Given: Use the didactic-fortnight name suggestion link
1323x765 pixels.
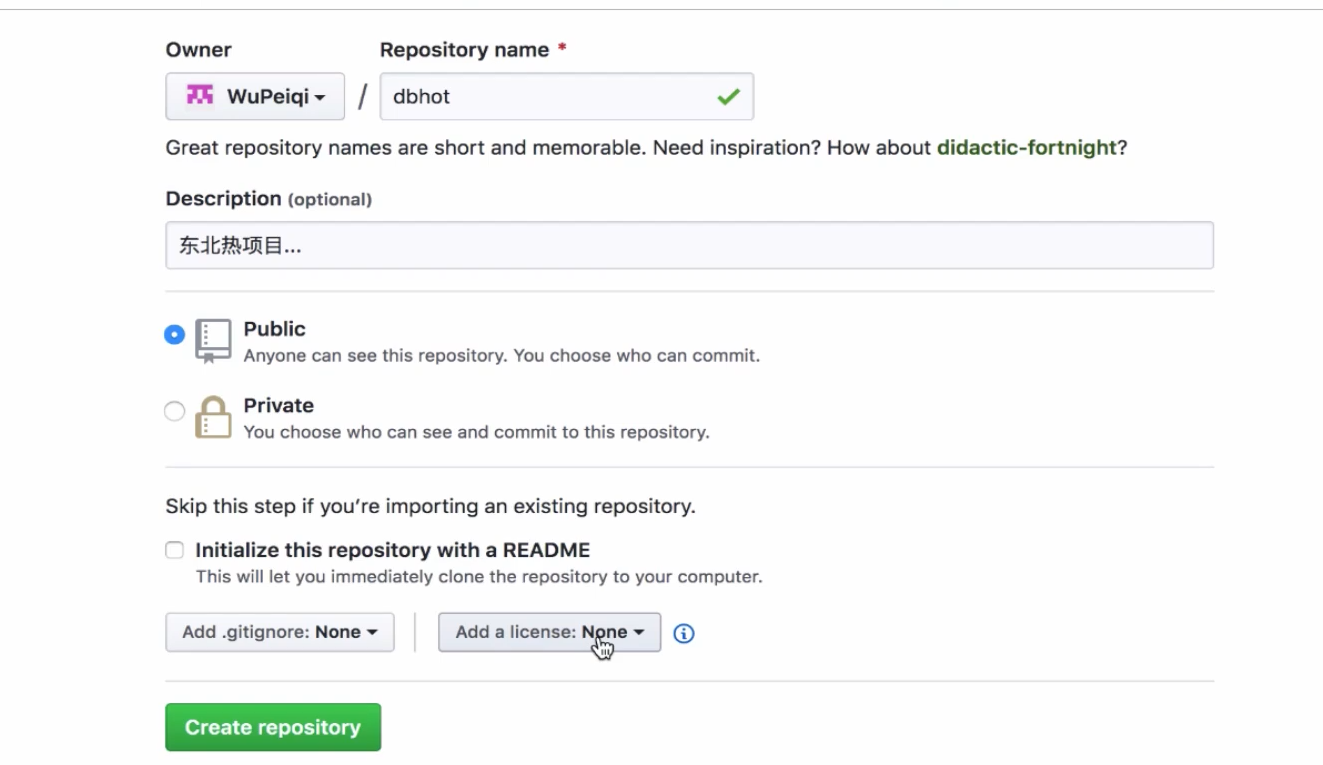Looking at the screenshot, I should tap(1026, 148).
